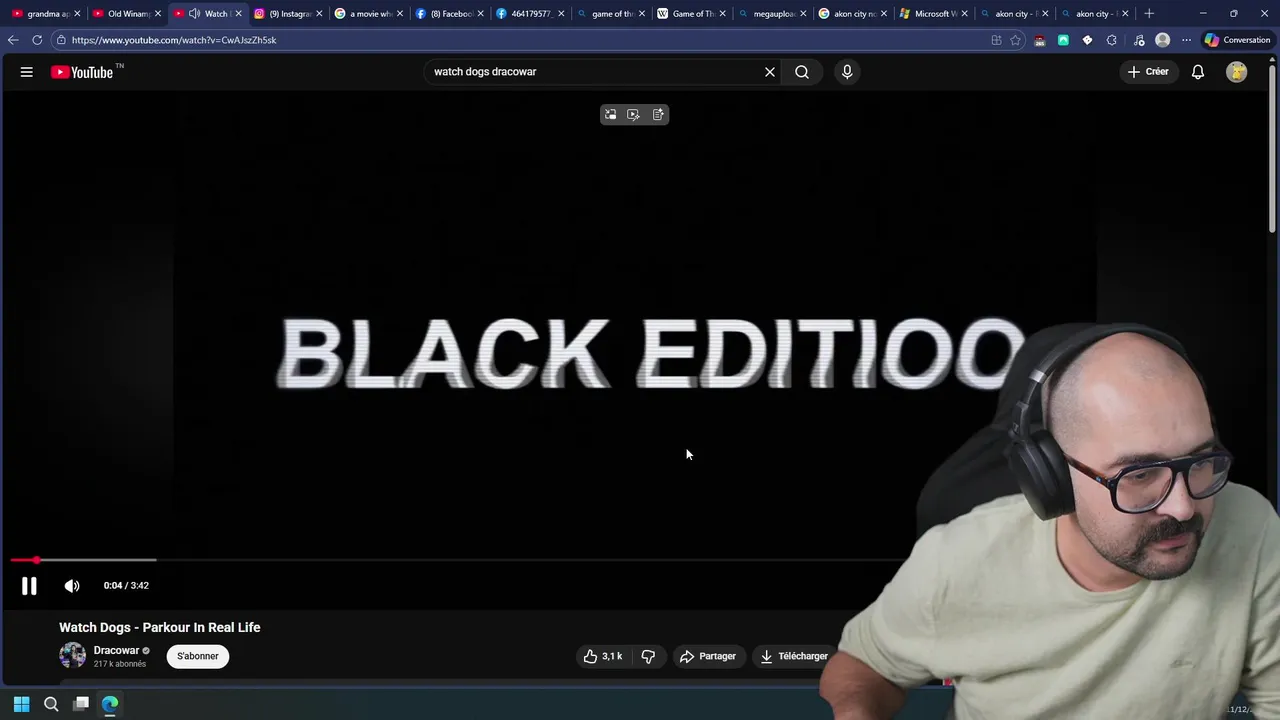Start voice search with the microphone

click(x=847, y=72)
